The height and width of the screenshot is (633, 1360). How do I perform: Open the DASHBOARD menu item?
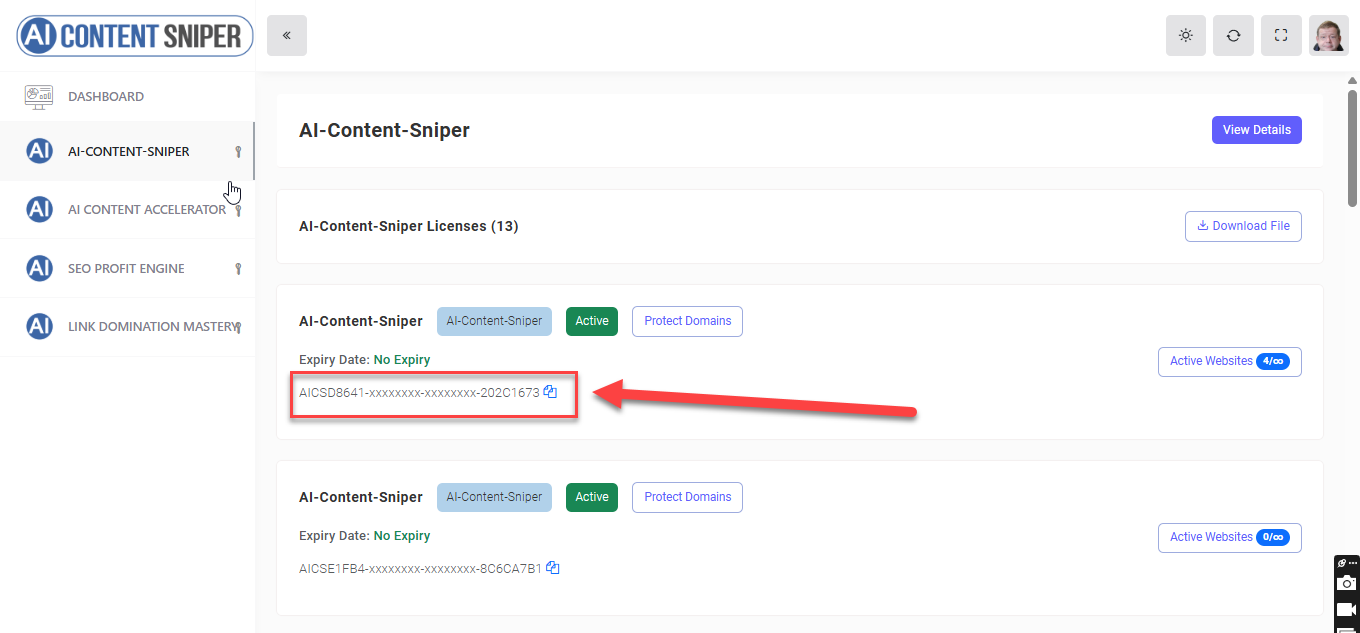coord(127,97)
